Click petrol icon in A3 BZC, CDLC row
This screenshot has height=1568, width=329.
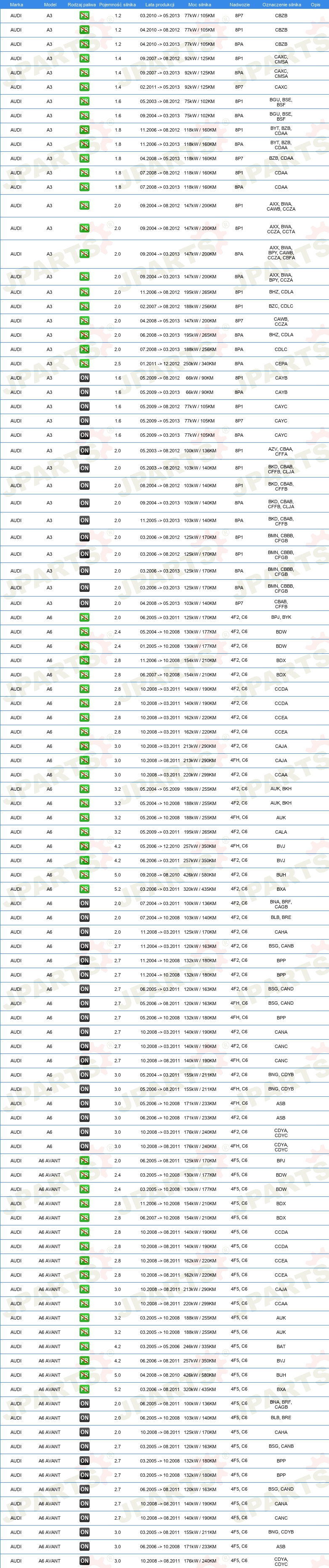pos(84,306)
